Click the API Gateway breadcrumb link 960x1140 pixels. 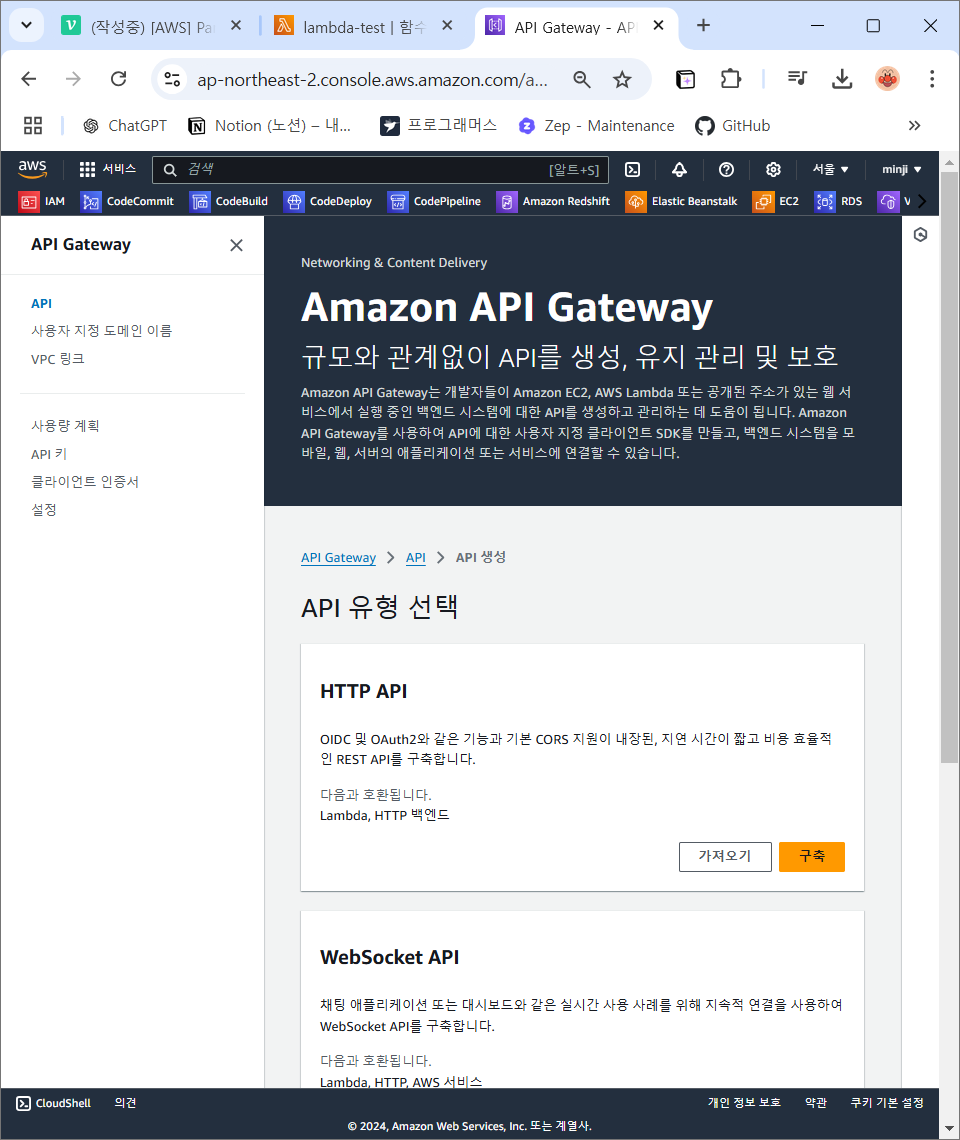click(338, 558)
